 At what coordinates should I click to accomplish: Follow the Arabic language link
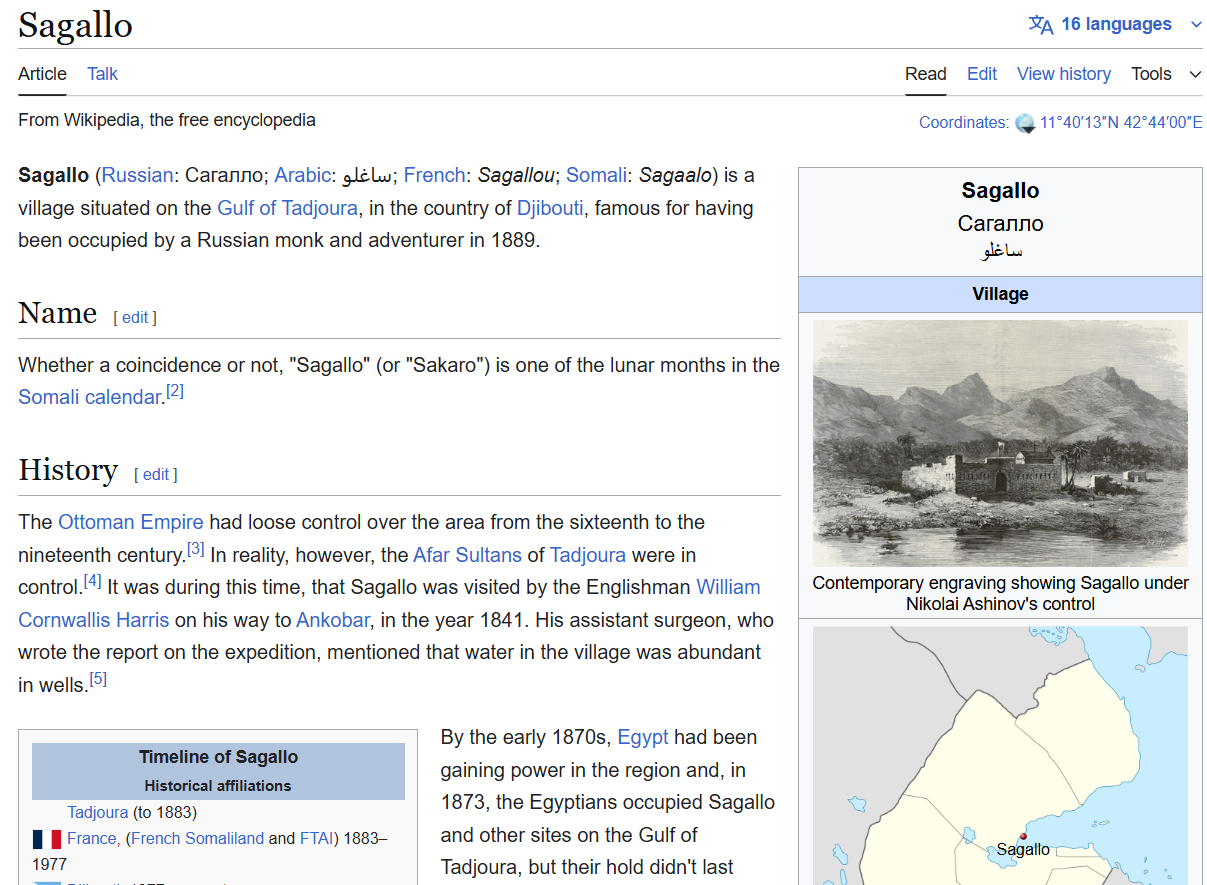pos(302,175)
